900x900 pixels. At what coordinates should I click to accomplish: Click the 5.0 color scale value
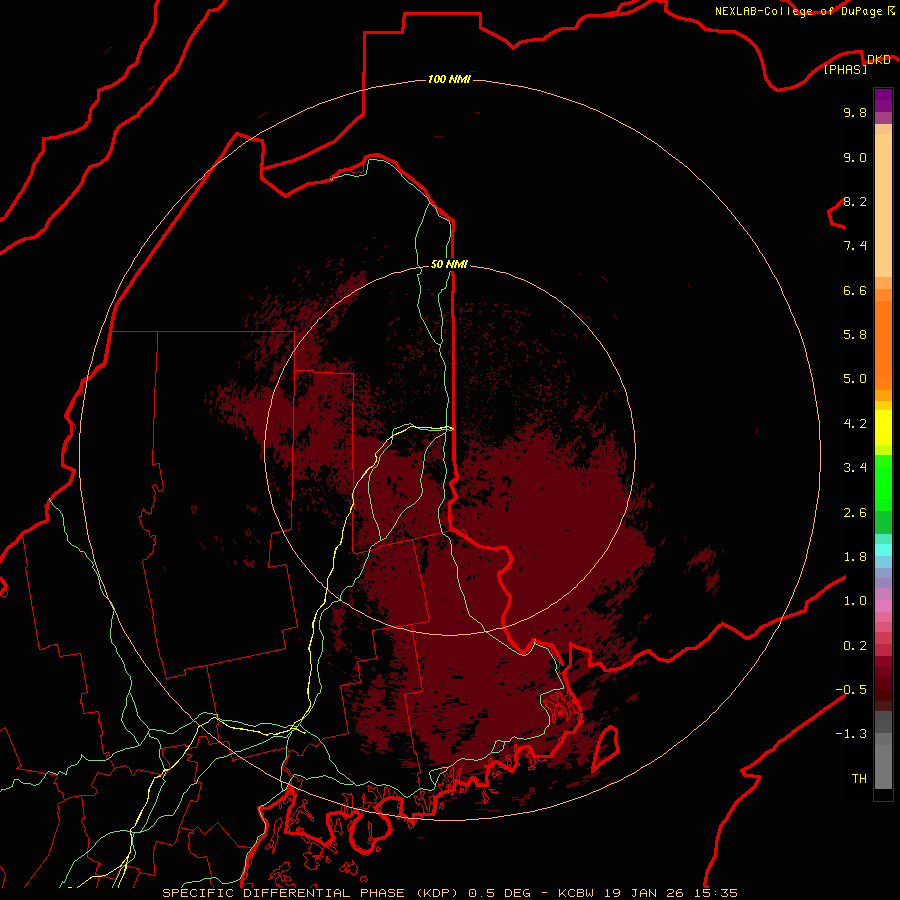855,379
